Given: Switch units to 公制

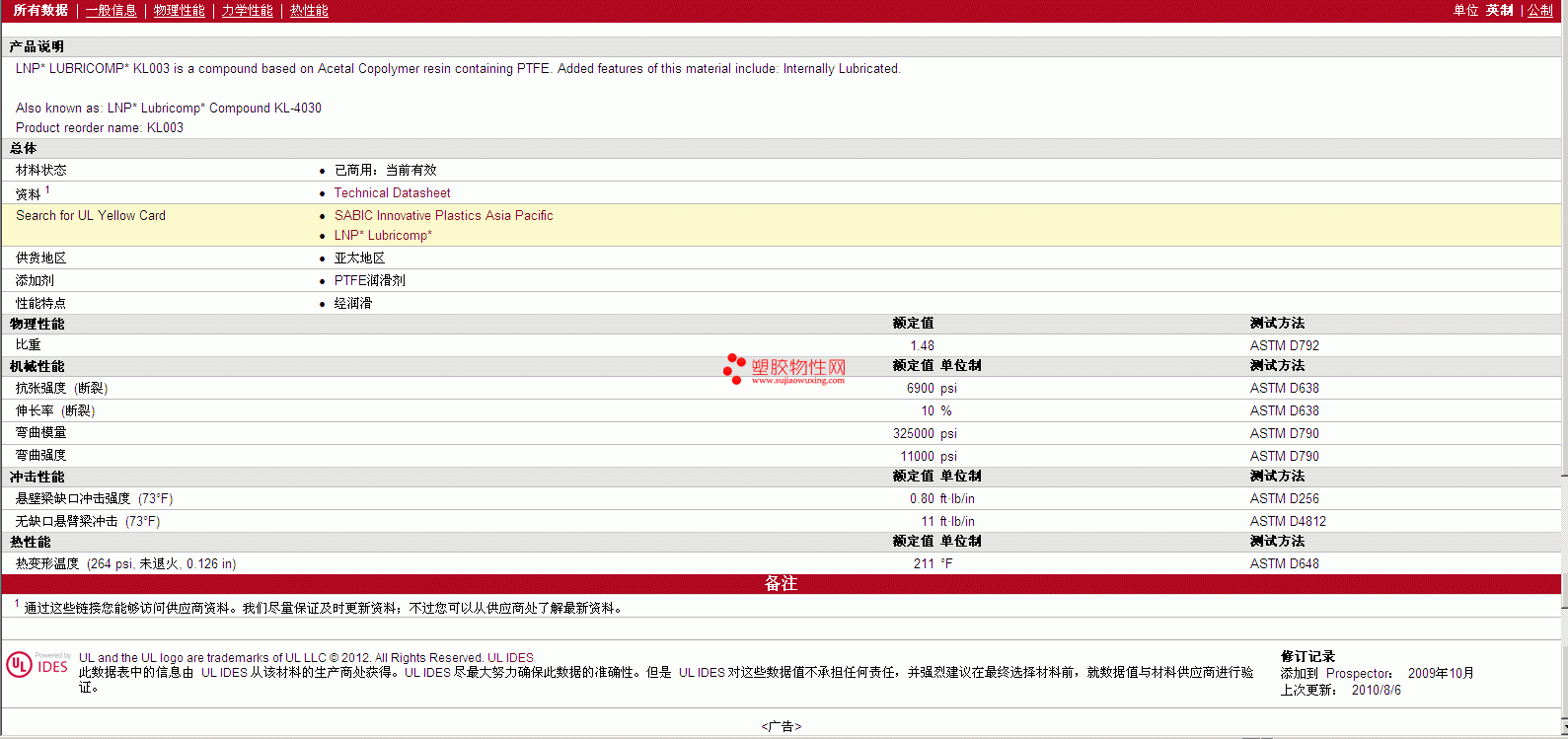Looking at the screenshot, I should click(x=1540, y=10).
